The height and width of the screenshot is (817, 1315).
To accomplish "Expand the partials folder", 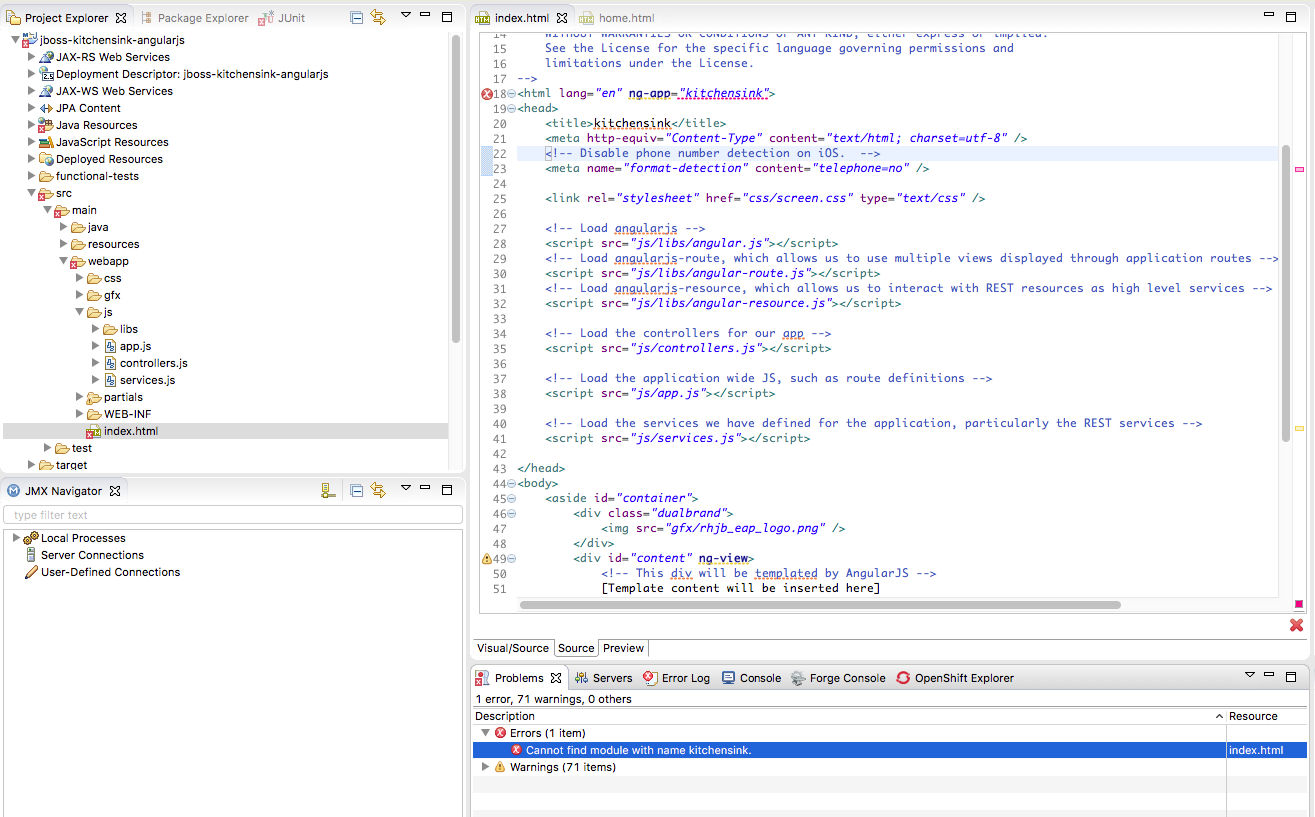I will click(x=80, y=397).
